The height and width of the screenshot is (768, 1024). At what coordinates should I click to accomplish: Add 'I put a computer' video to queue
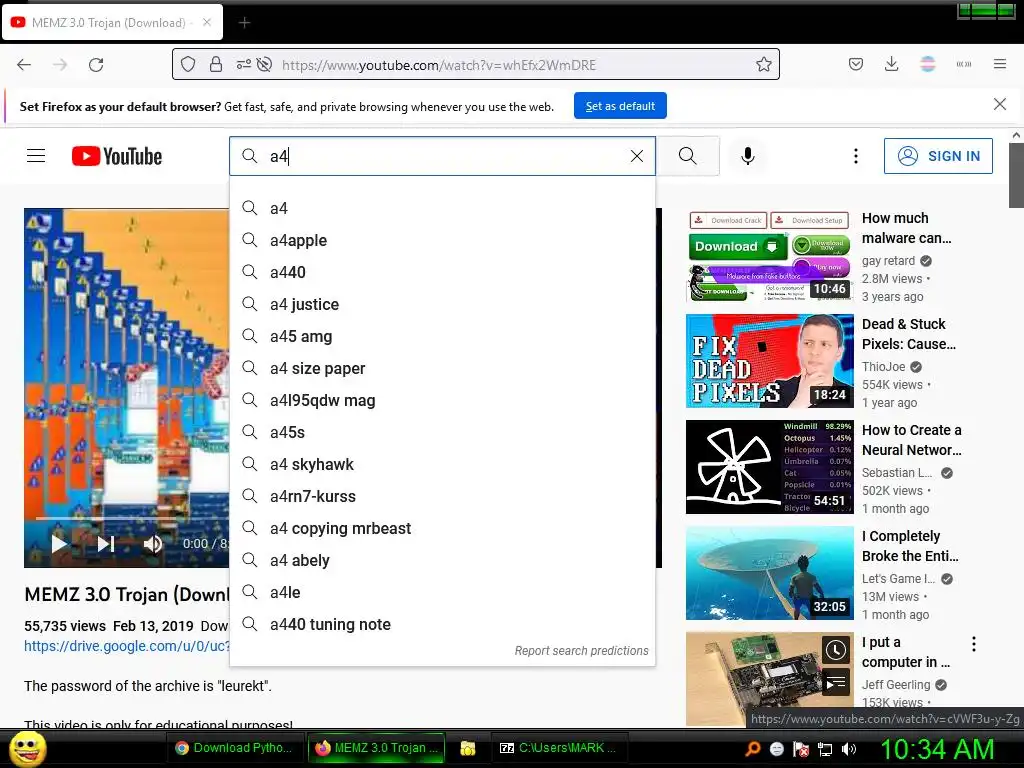(836, 682)
